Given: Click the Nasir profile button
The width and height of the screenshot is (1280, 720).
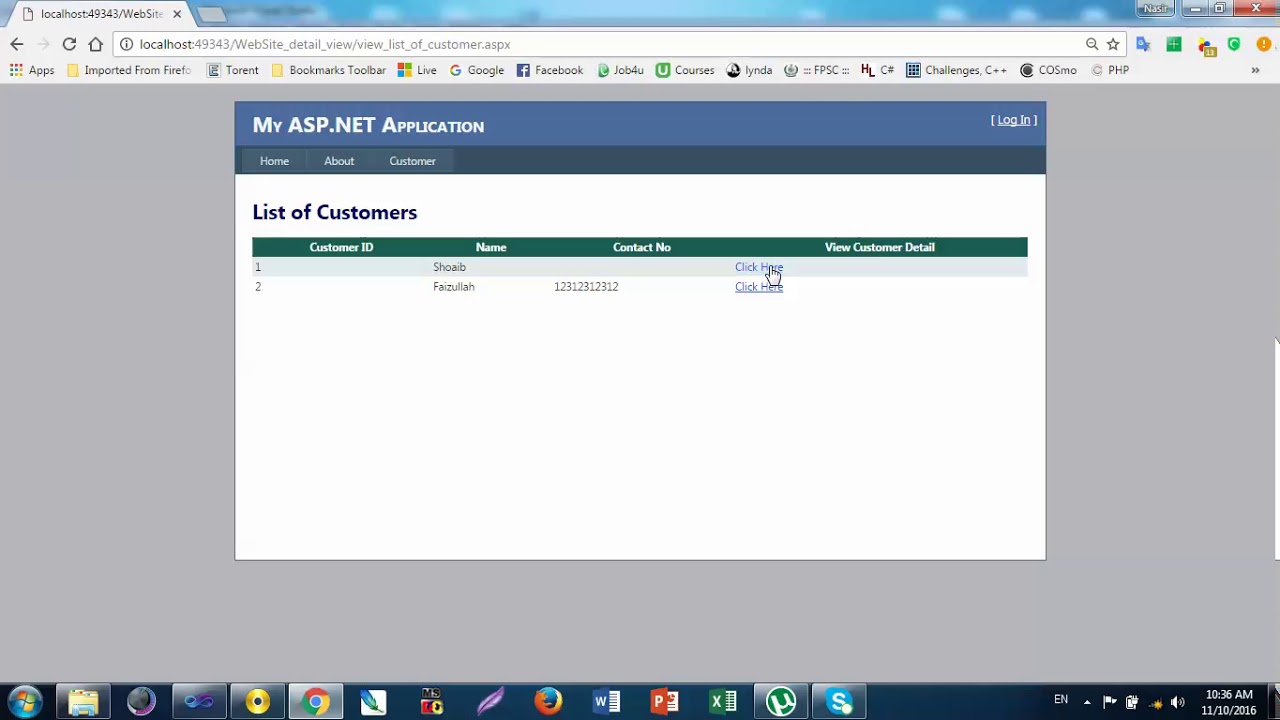Looking at the screenshot, I should coord(1156,8).
